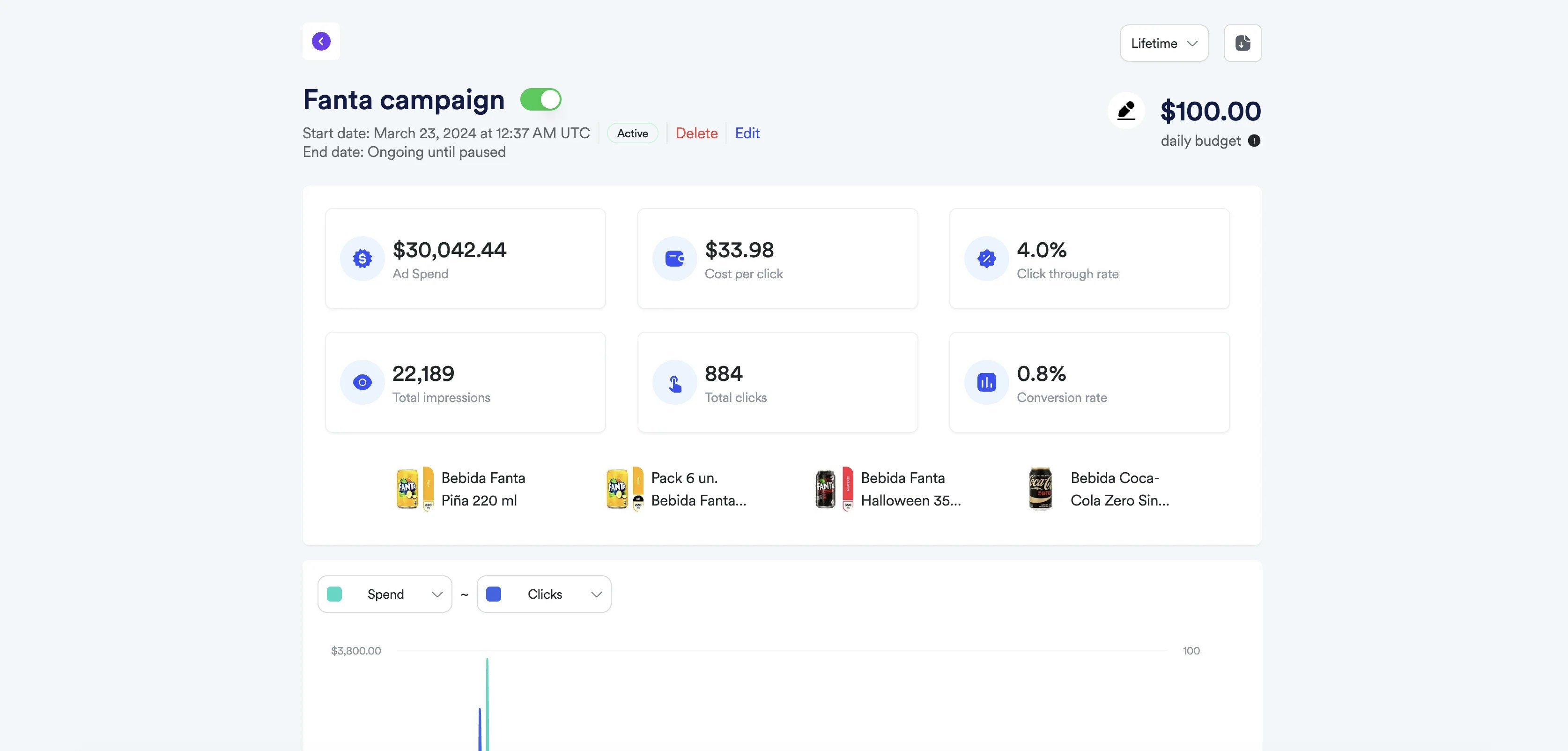Open the Lifetime date range dropdown
Image resolution: width=1568 pixels, height=751 pixels.
pyautogui.click(x=1164, y=43)
